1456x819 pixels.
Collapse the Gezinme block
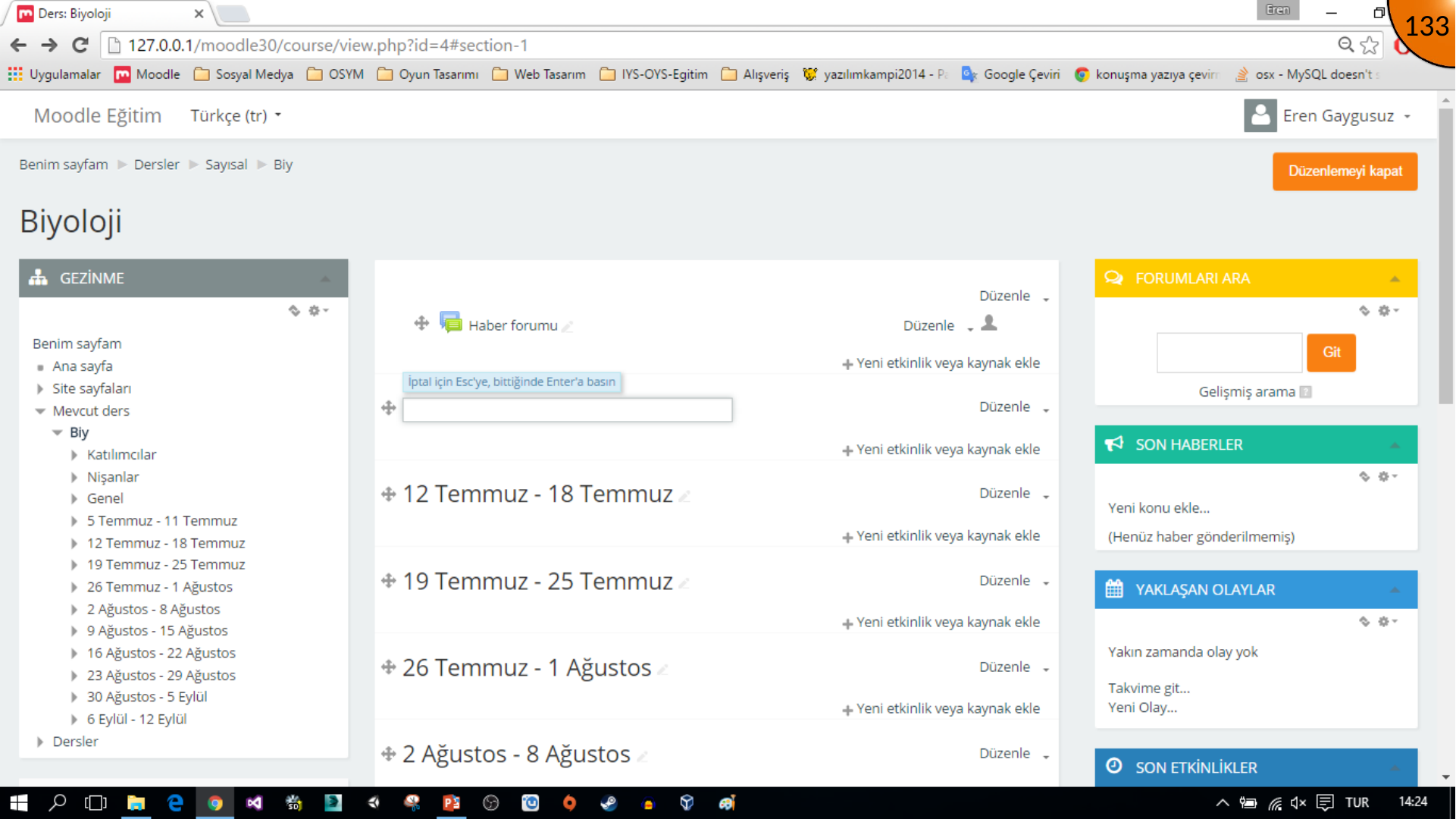[325, 278]
